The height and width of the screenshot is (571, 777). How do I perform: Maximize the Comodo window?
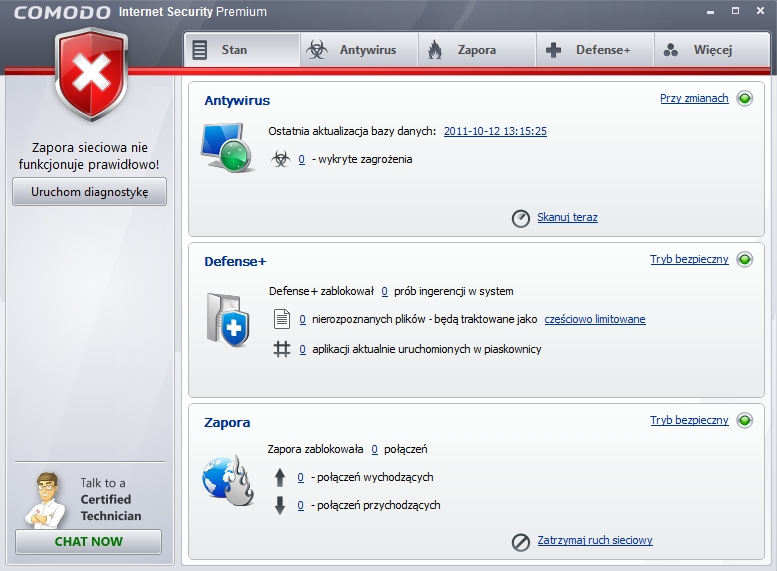[735, 10]
